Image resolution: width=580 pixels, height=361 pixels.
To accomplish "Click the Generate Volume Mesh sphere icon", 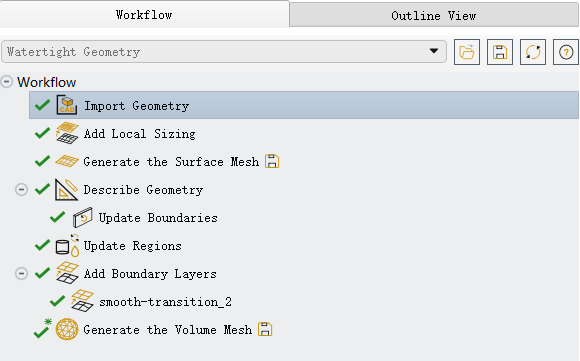I will 67,329.
